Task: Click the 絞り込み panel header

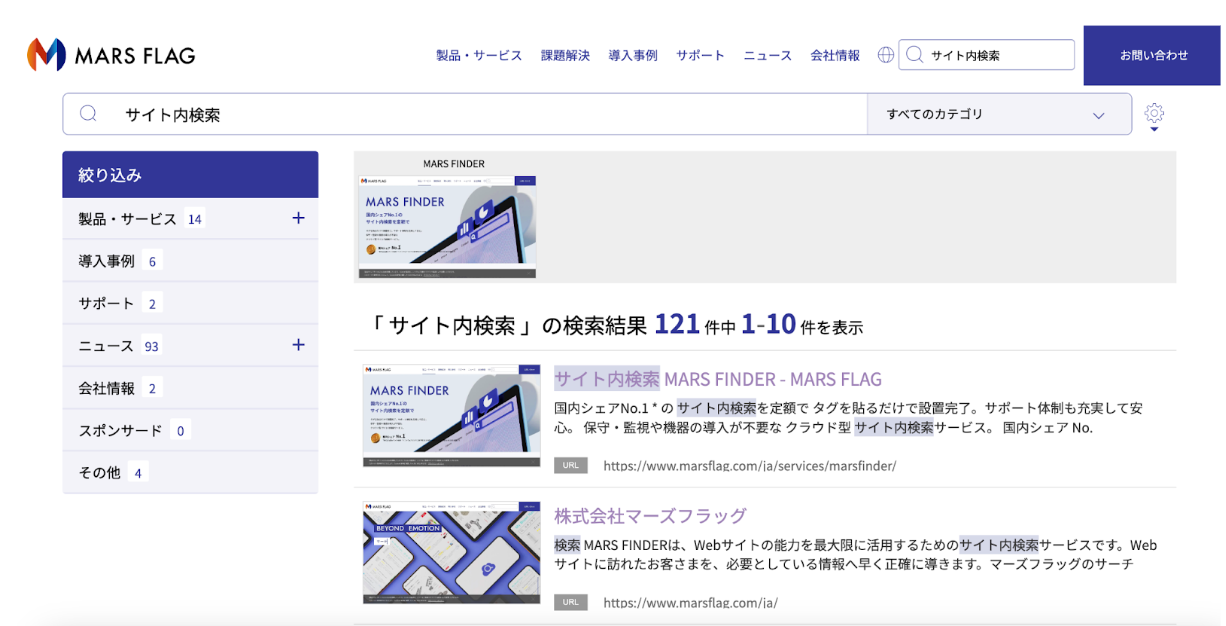Action: (190, 175)
